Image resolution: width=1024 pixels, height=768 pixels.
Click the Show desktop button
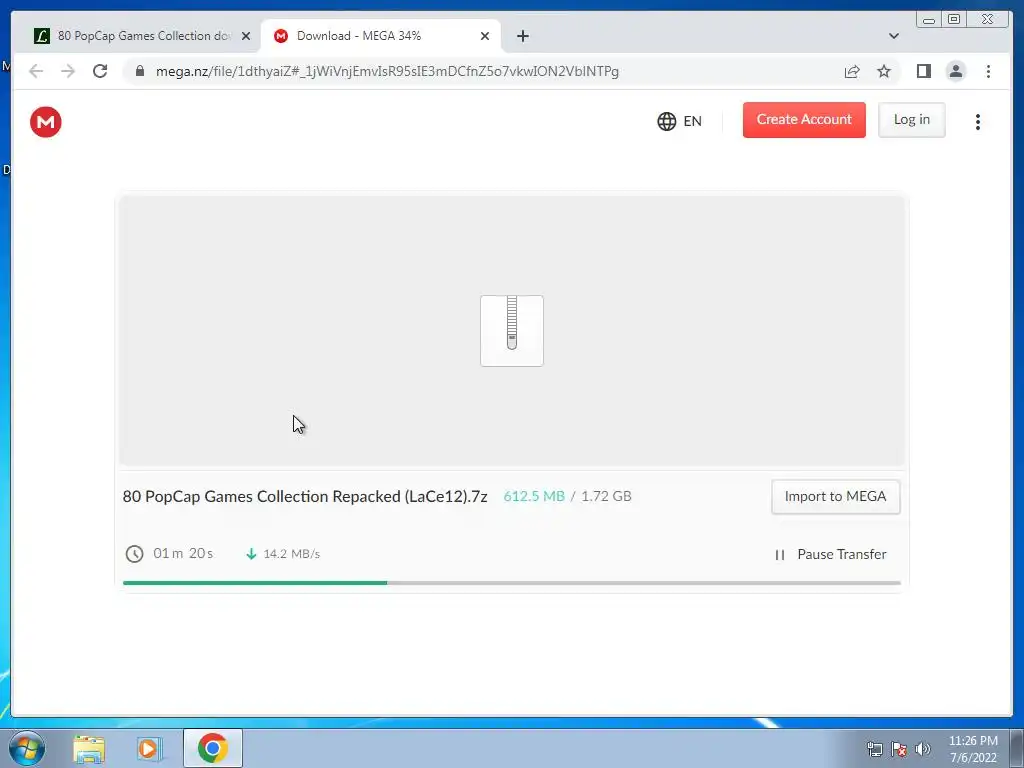(1017, 748)
